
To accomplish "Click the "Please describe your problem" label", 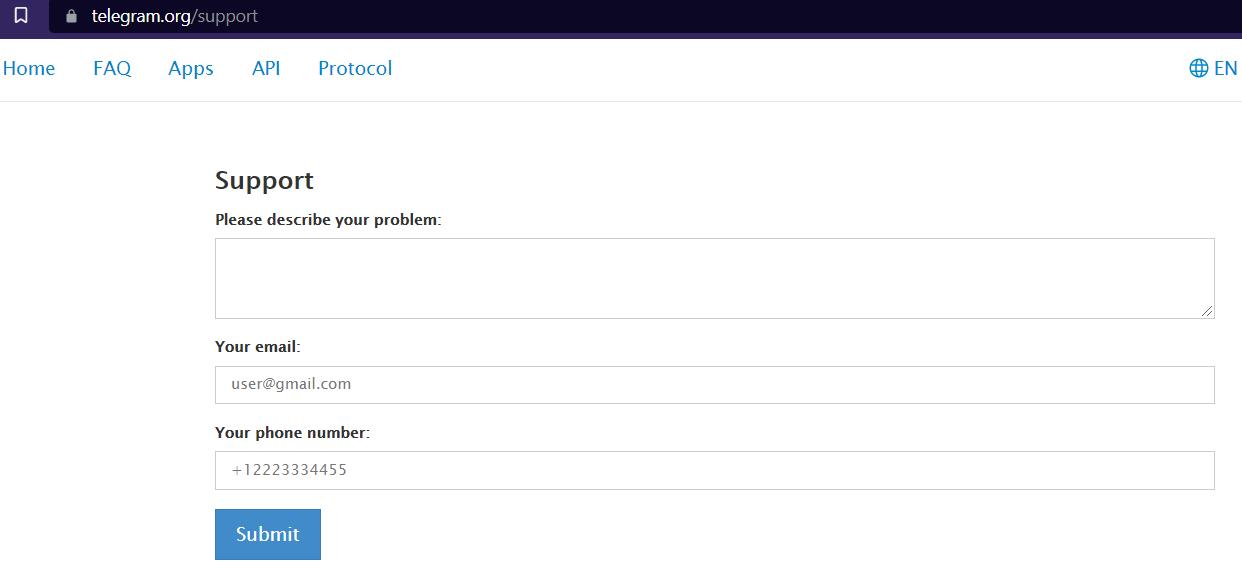I will (328, 219).
